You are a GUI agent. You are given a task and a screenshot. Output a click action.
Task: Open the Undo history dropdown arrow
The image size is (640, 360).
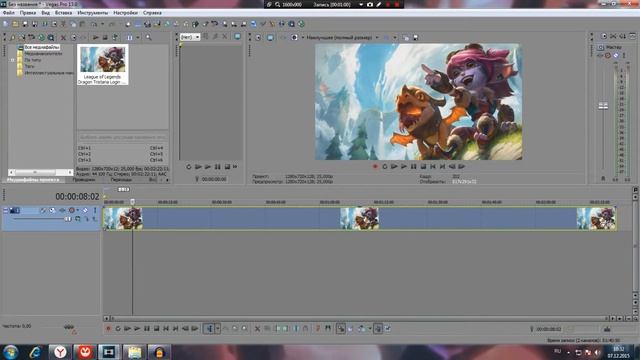coord(102,24)
